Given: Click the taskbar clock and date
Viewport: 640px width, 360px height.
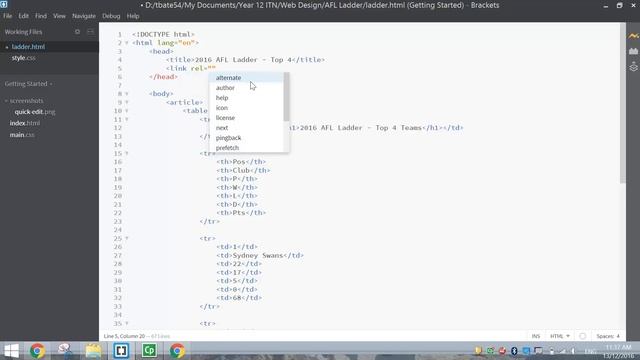Looking at the screenshot, I should pyautogui.click(x=619, y=351).
